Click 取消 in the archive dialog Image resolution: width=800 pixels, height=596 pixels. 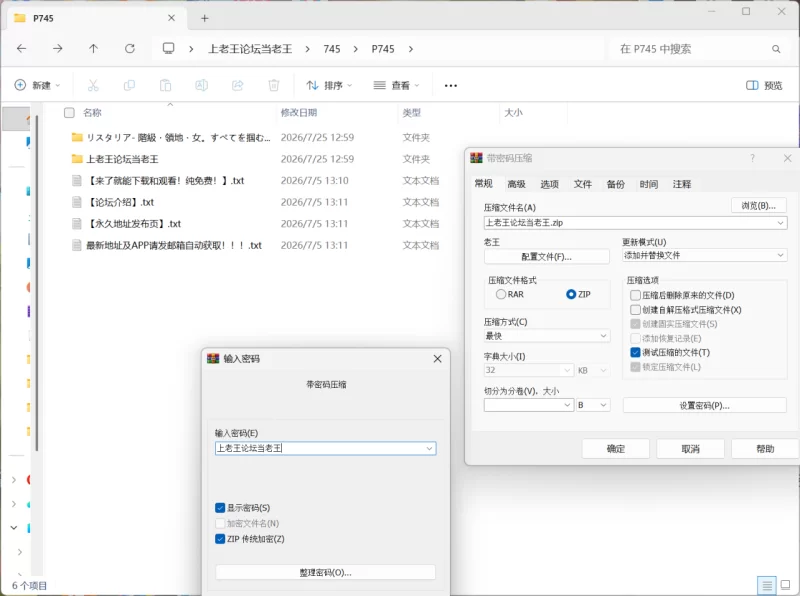(690, 449)
